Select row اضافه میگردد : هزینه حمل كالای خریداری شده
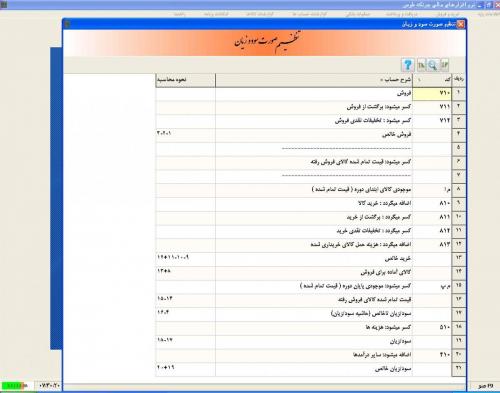 click(x=314, y=245)
